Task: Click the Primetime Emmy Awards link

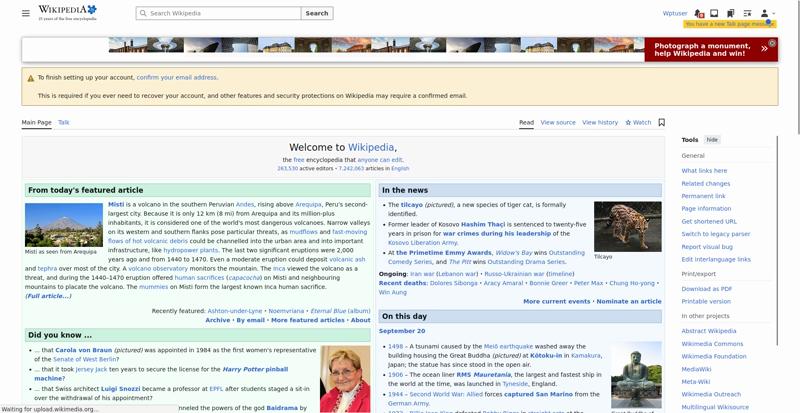Action: (x=444, y=253)
